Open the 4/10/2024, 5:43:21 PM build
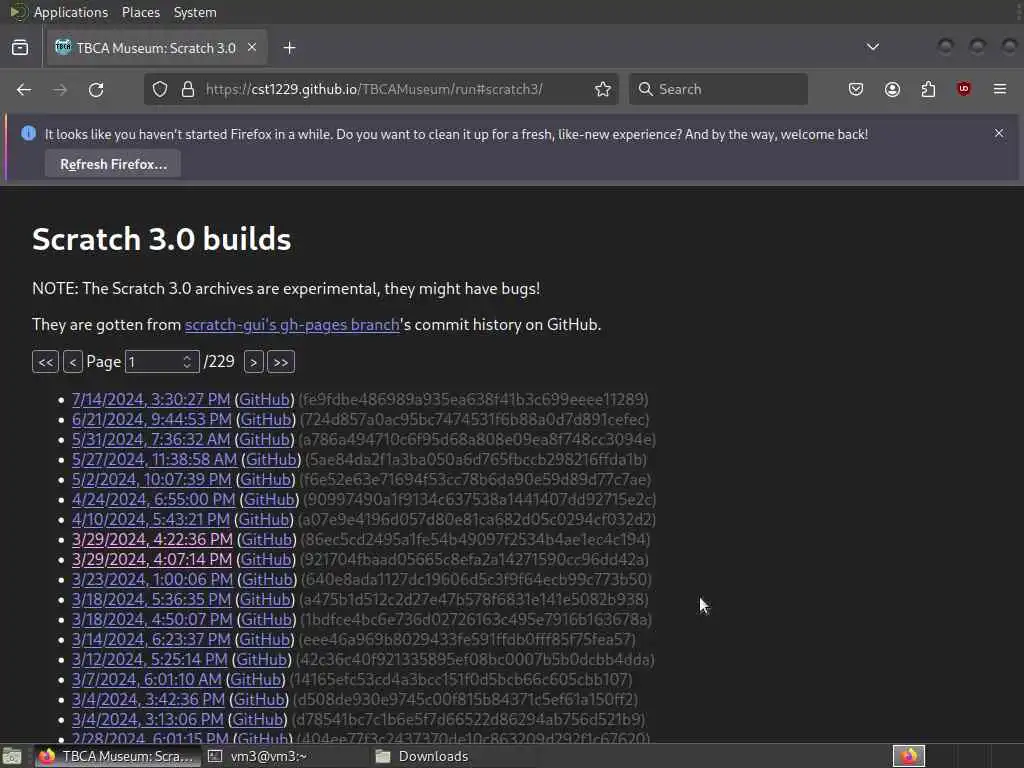This screenshot has height=768, width=1024. coord(151,519)
